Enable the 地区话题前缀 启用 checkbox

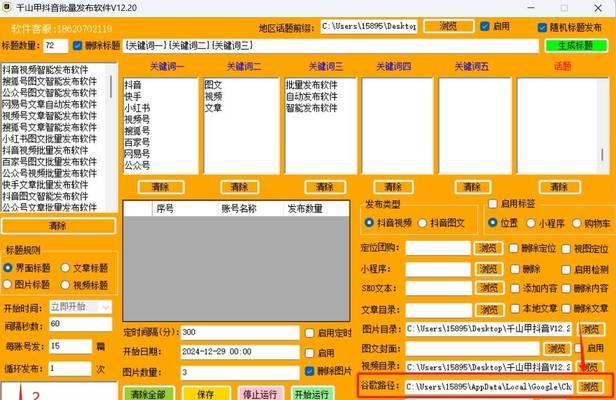pos(485,26)
